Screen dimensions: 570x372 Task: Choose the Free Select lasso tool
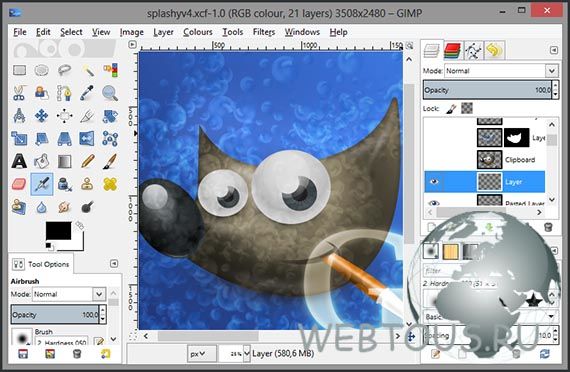(x=64, y=70)
